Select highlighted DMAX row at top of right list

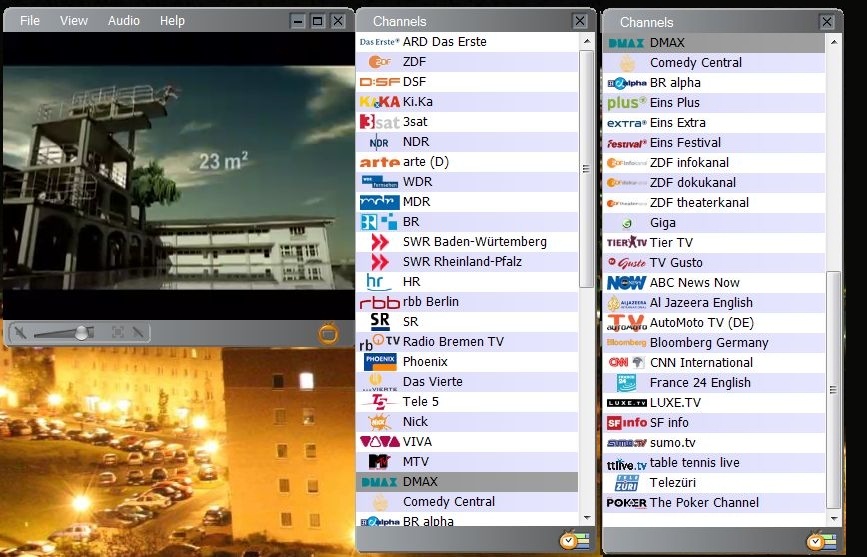point(714,43)
